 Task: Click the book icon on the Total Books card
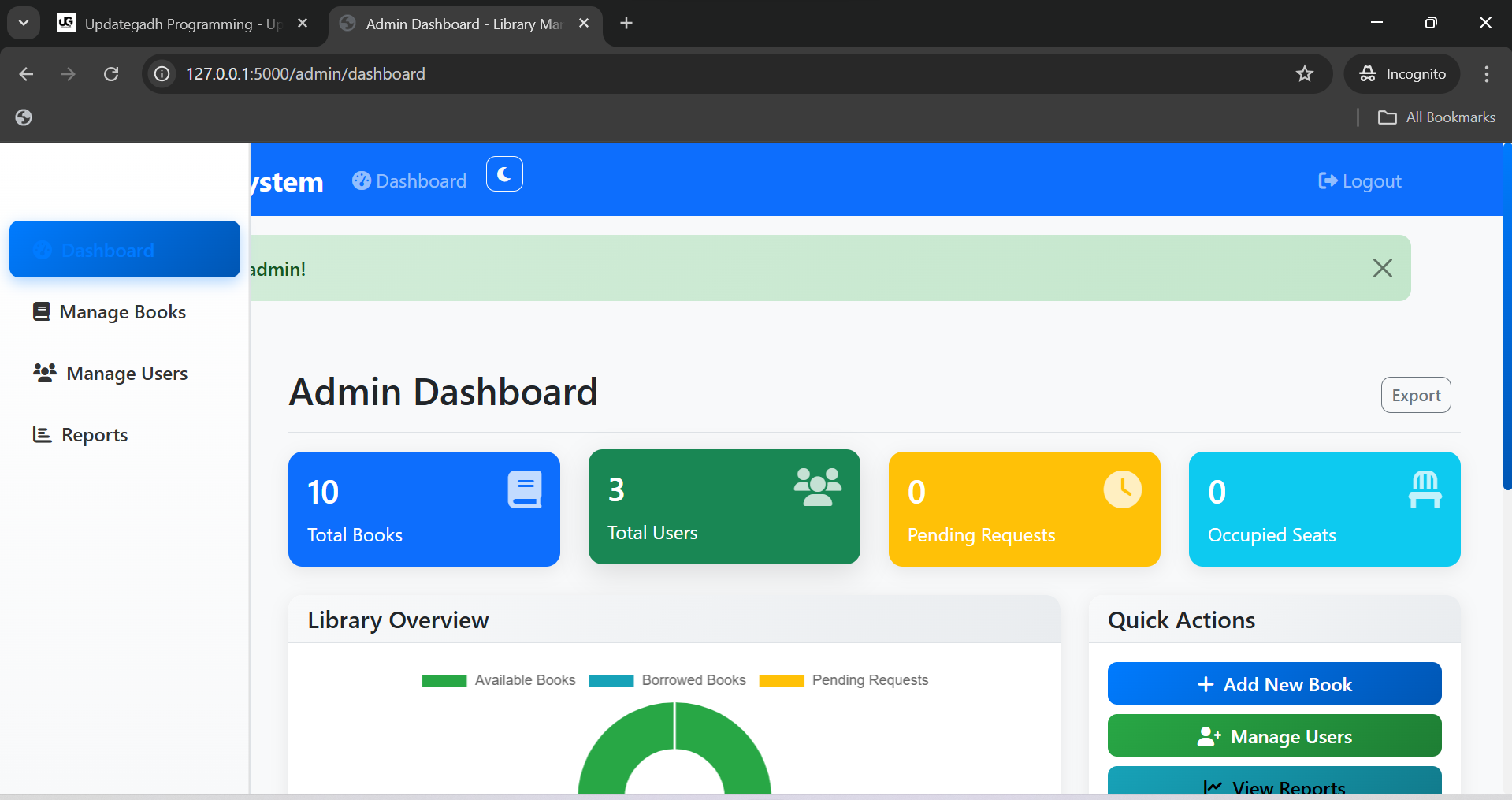(525, 489)
